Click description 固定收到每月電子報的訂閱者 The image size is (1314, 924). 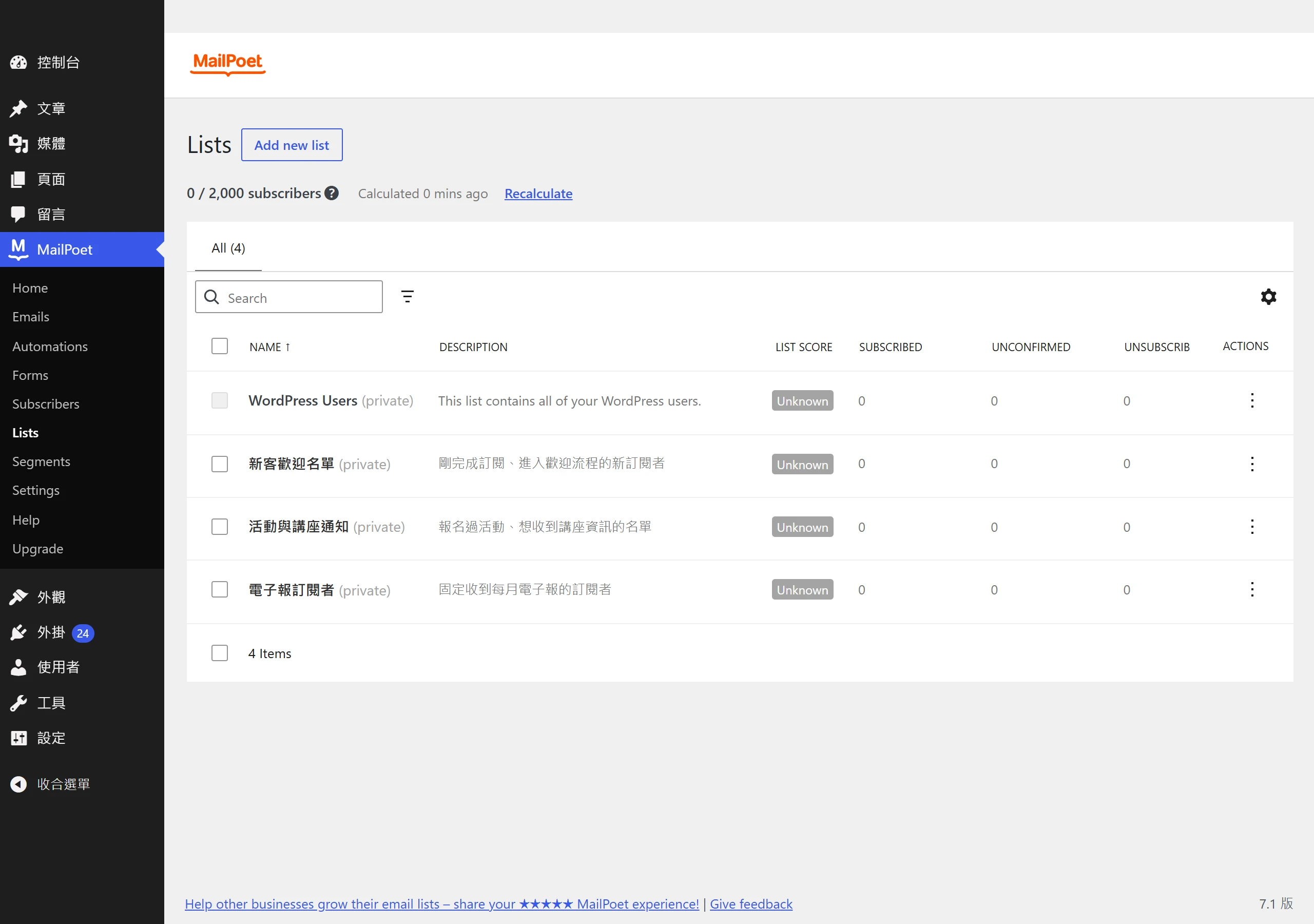pyautogui.click(x=525, y=590)
